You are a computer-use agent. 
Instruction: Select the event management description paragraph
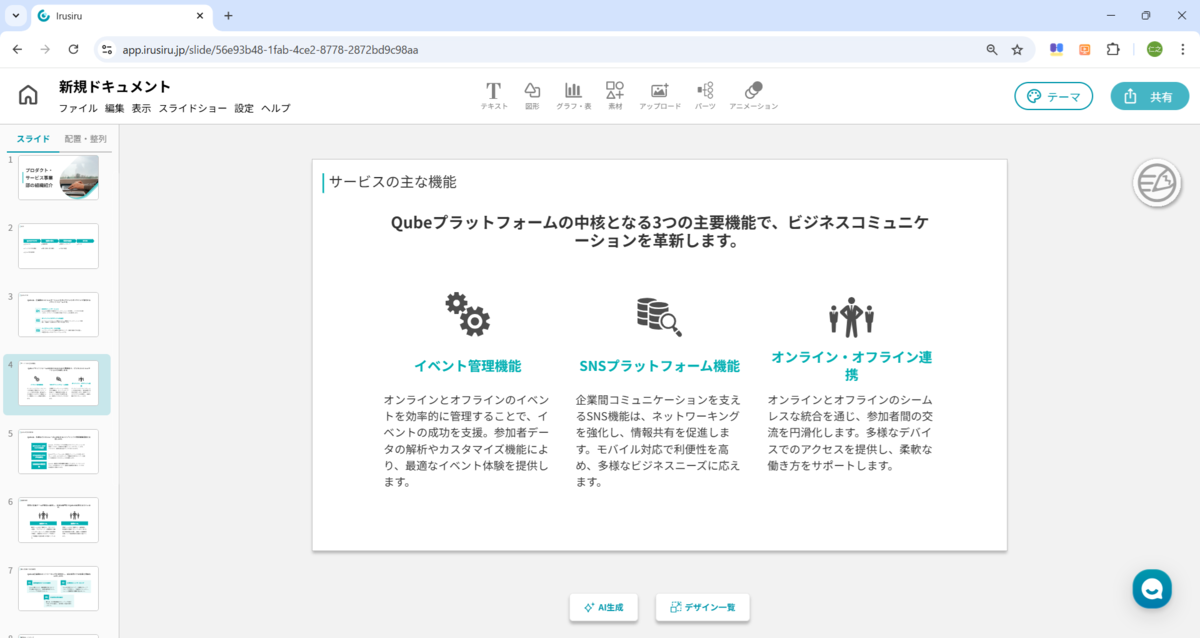pos(467,440)
